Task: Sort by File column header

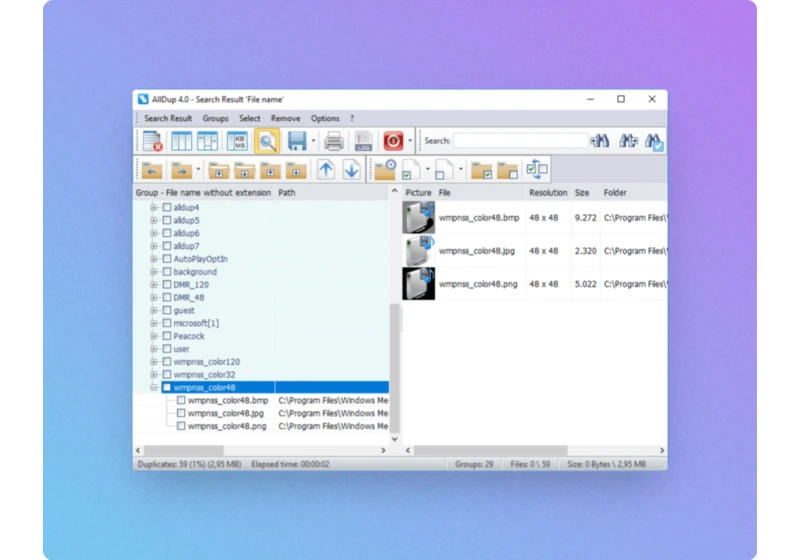Action: (481, 192)
